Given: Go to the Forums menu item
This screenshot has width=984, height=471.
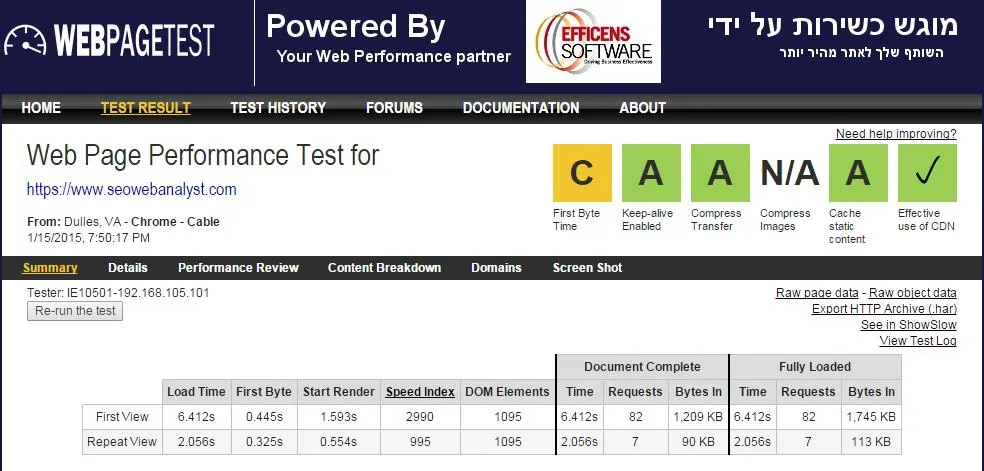Looking at the screenshot, I should tap(394, 108).
